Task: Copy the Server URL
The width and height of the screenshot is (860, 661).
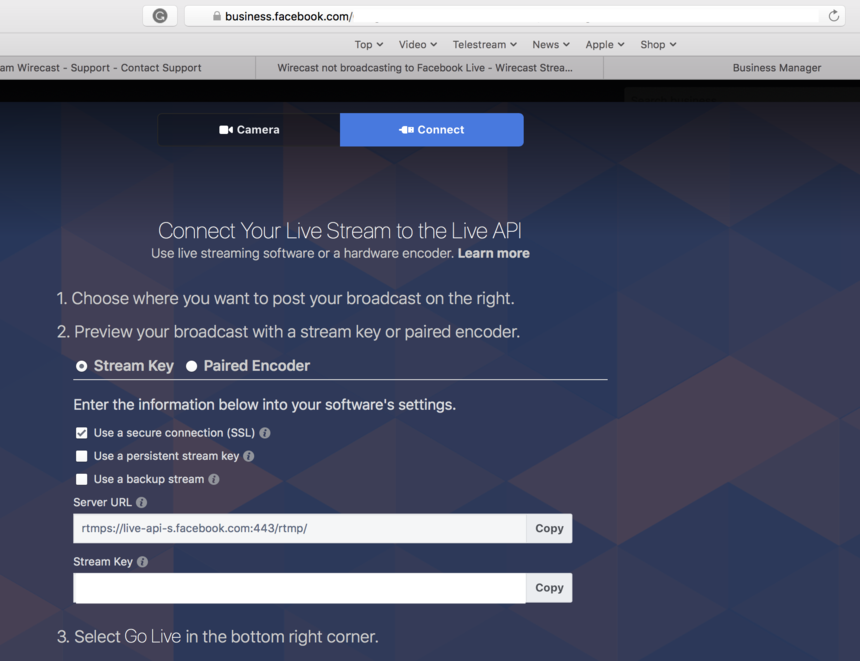Action: (549, 528)
